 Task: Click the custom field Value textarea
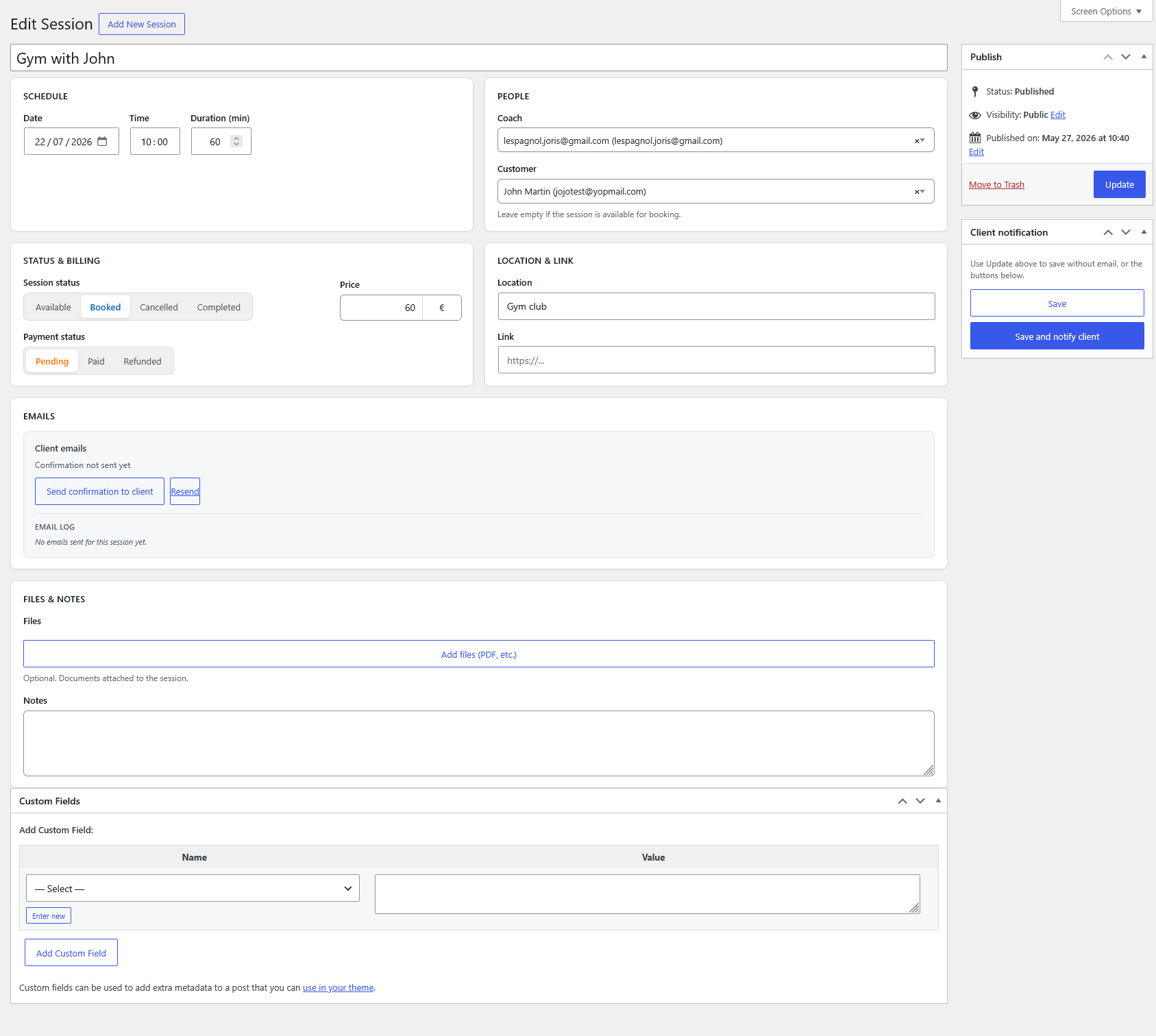point(647,894)
